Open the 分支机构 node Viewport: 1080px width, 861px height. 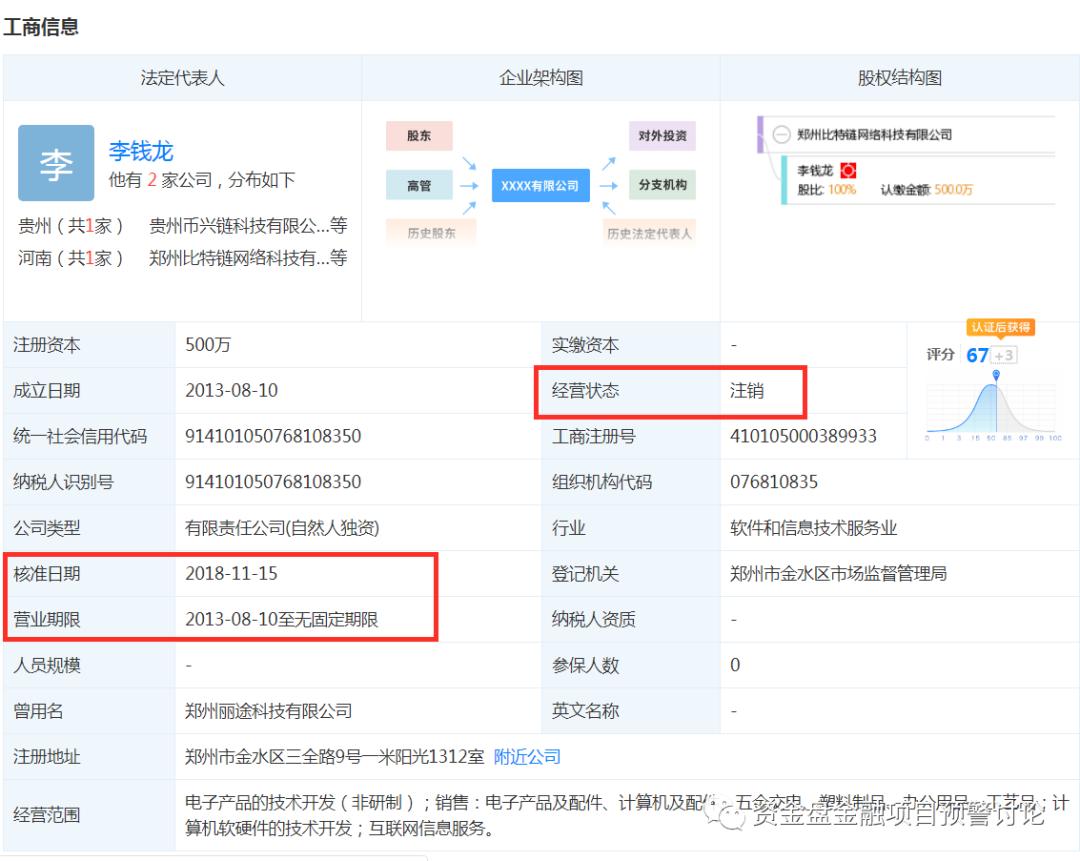click(x=662, y=185)
